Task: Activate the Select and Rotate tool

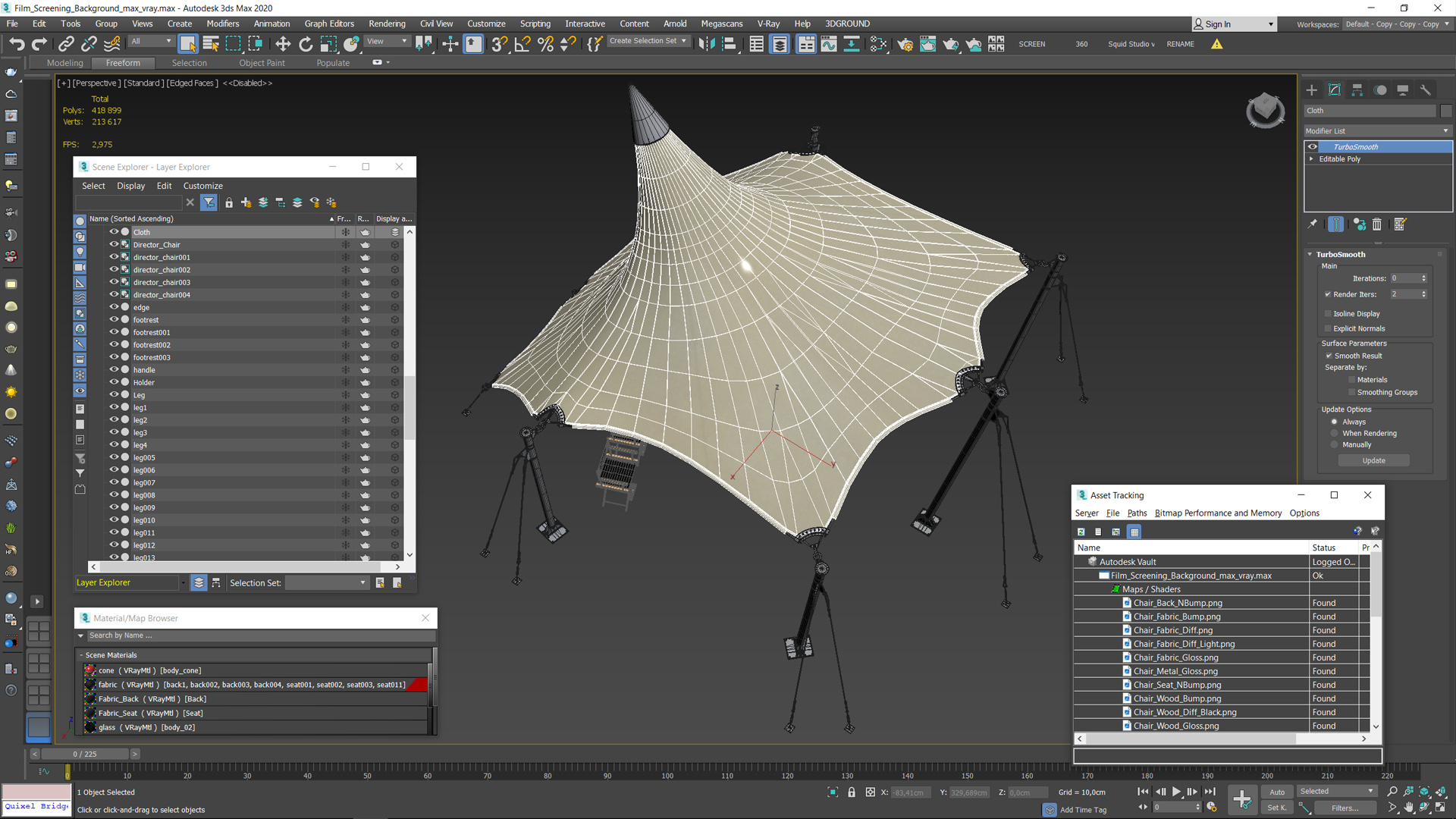Action: pyautogui.click(x=306, y=44)
